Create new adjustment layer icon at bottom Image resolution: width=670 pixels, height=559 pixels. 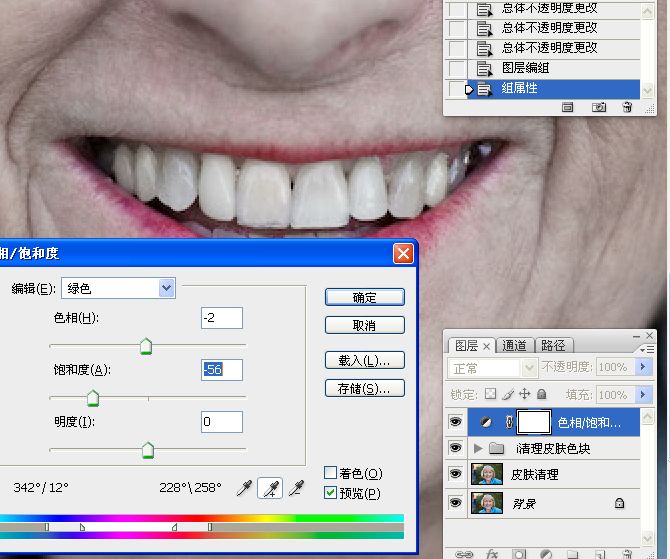[x=546, y=554]
